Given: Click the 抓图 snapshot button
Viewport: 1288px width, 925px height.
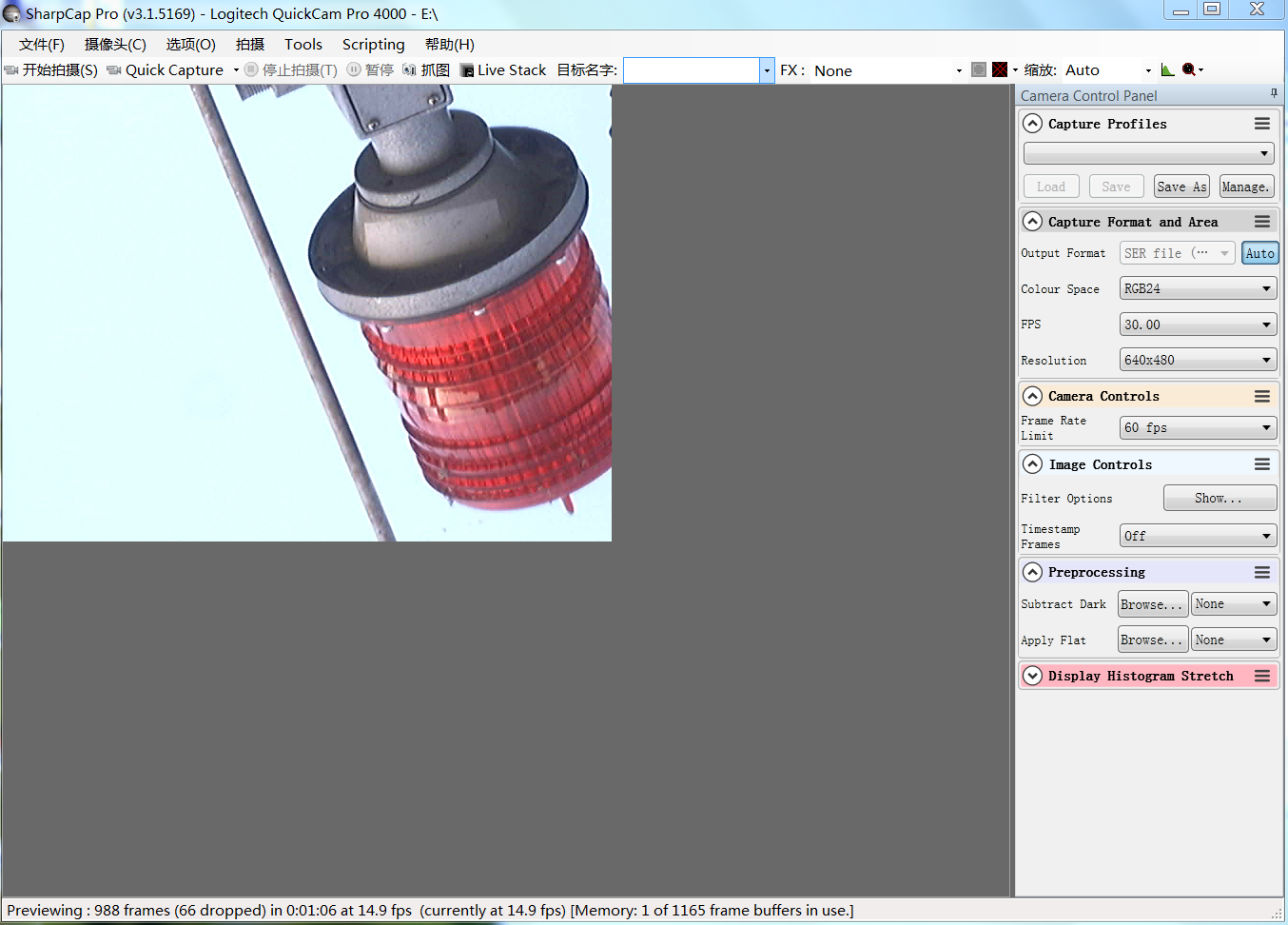Looking at the screenshot, I should [x=426, y=70].
